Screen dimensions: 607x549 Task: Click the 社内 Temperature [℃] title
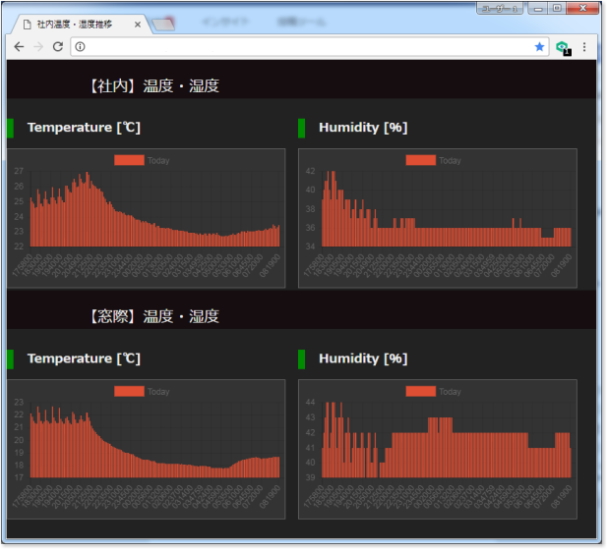[x=84, y=127]
